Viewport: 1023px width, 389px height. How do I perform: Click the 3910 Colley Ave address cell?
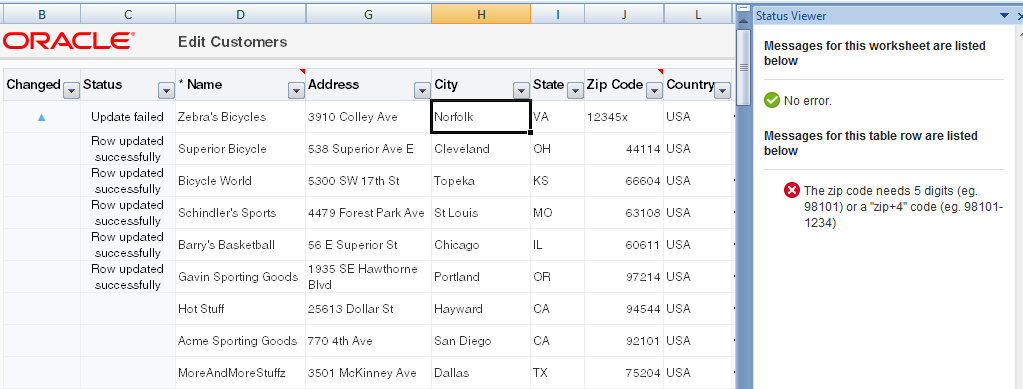click(368, 117)
